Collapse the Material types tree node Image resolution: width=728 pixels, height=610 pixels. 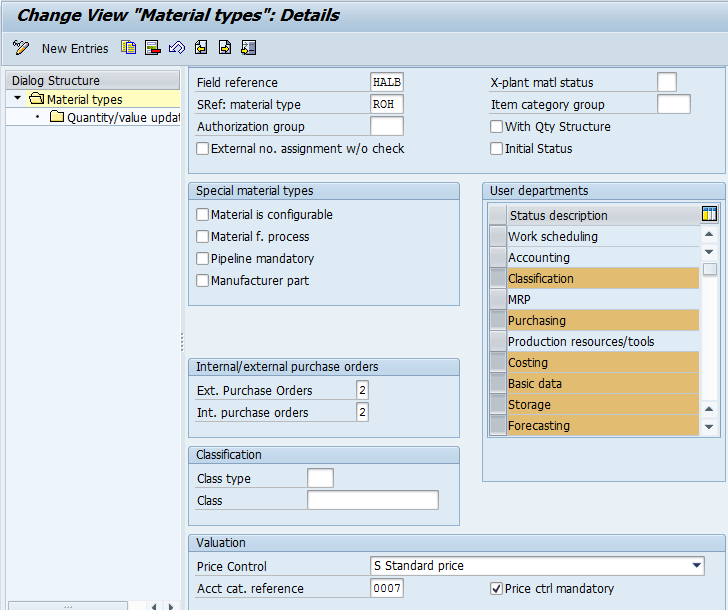click(x=18, y=98)
